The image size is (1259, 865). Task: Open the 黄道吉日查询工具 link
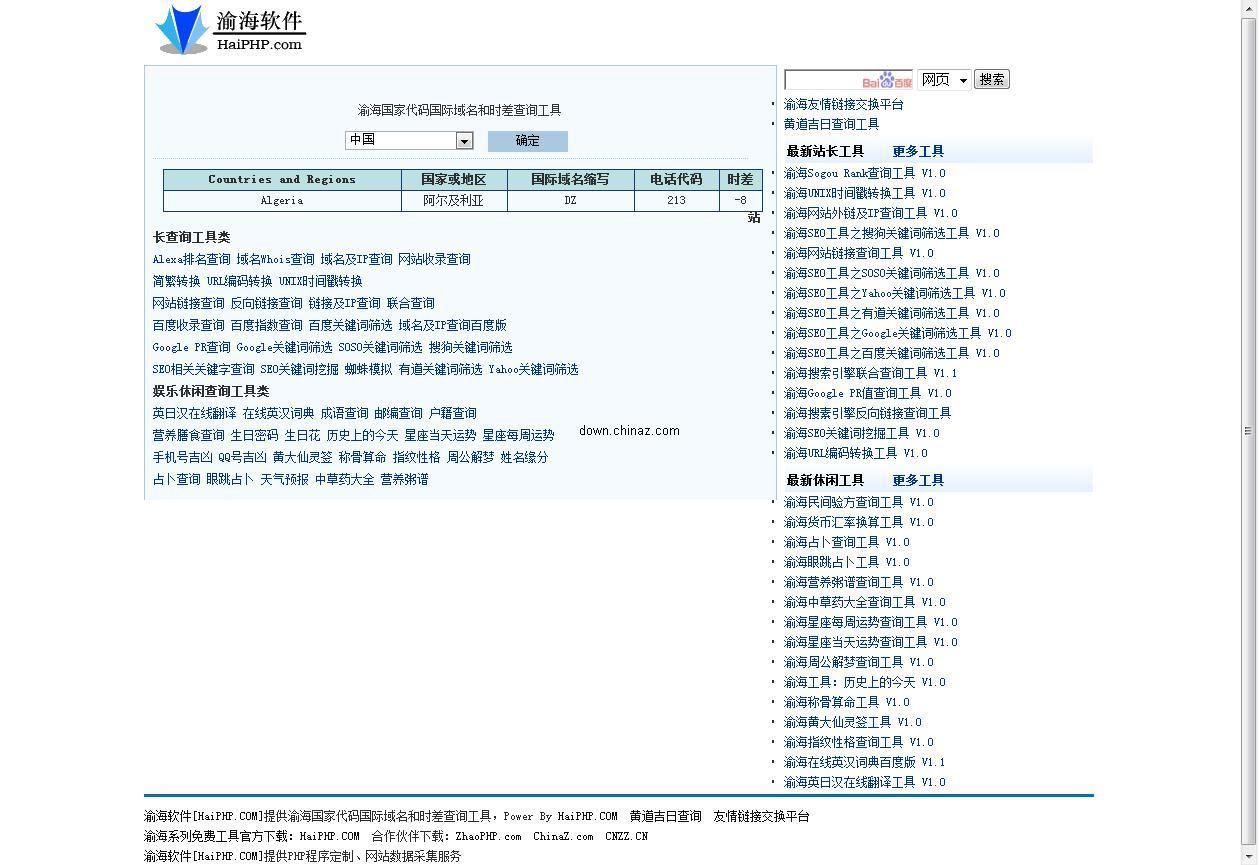(x=832, y=124)
